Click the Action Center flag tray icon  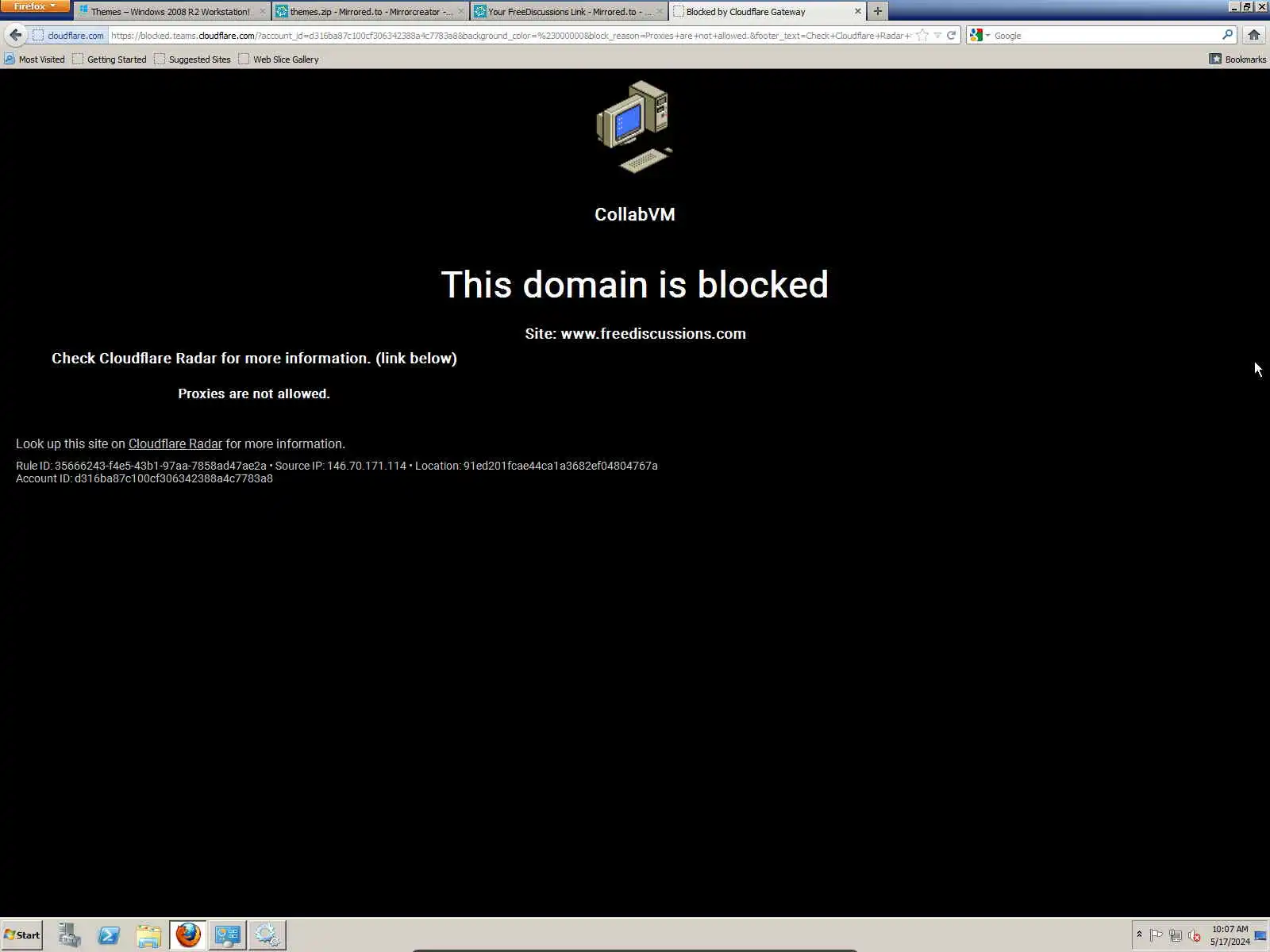(x=1156, y=935)
